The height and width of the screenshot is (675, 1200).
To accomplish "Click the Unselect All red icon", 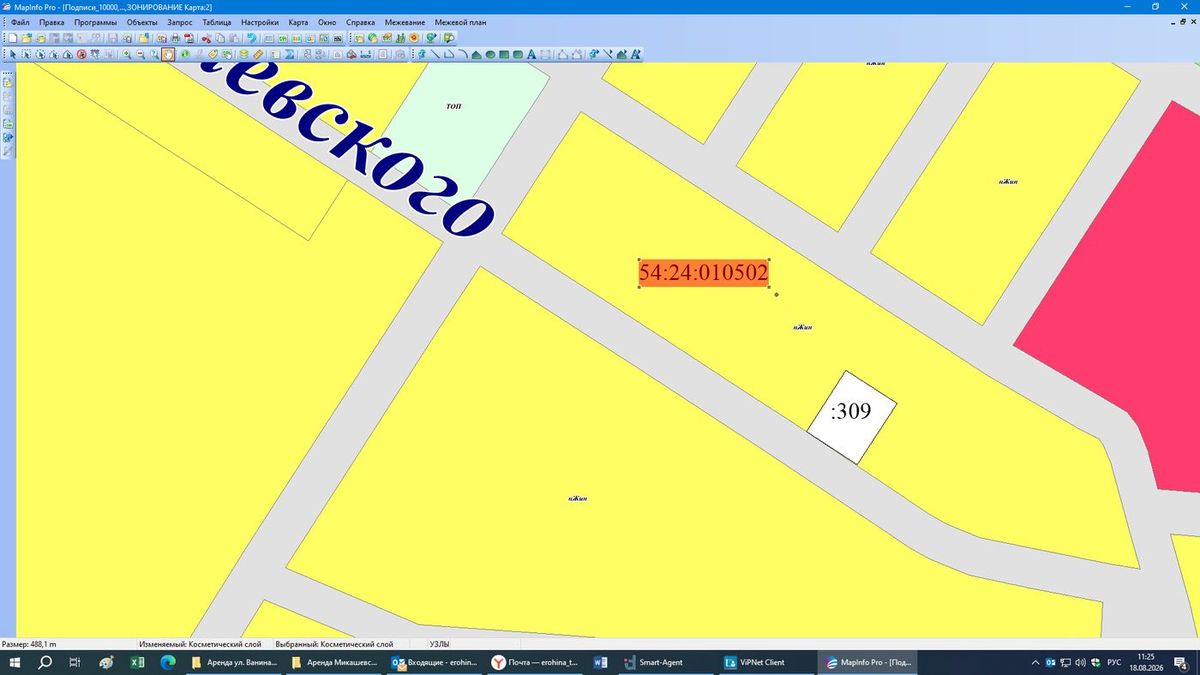I will click(x=82, y=54).
